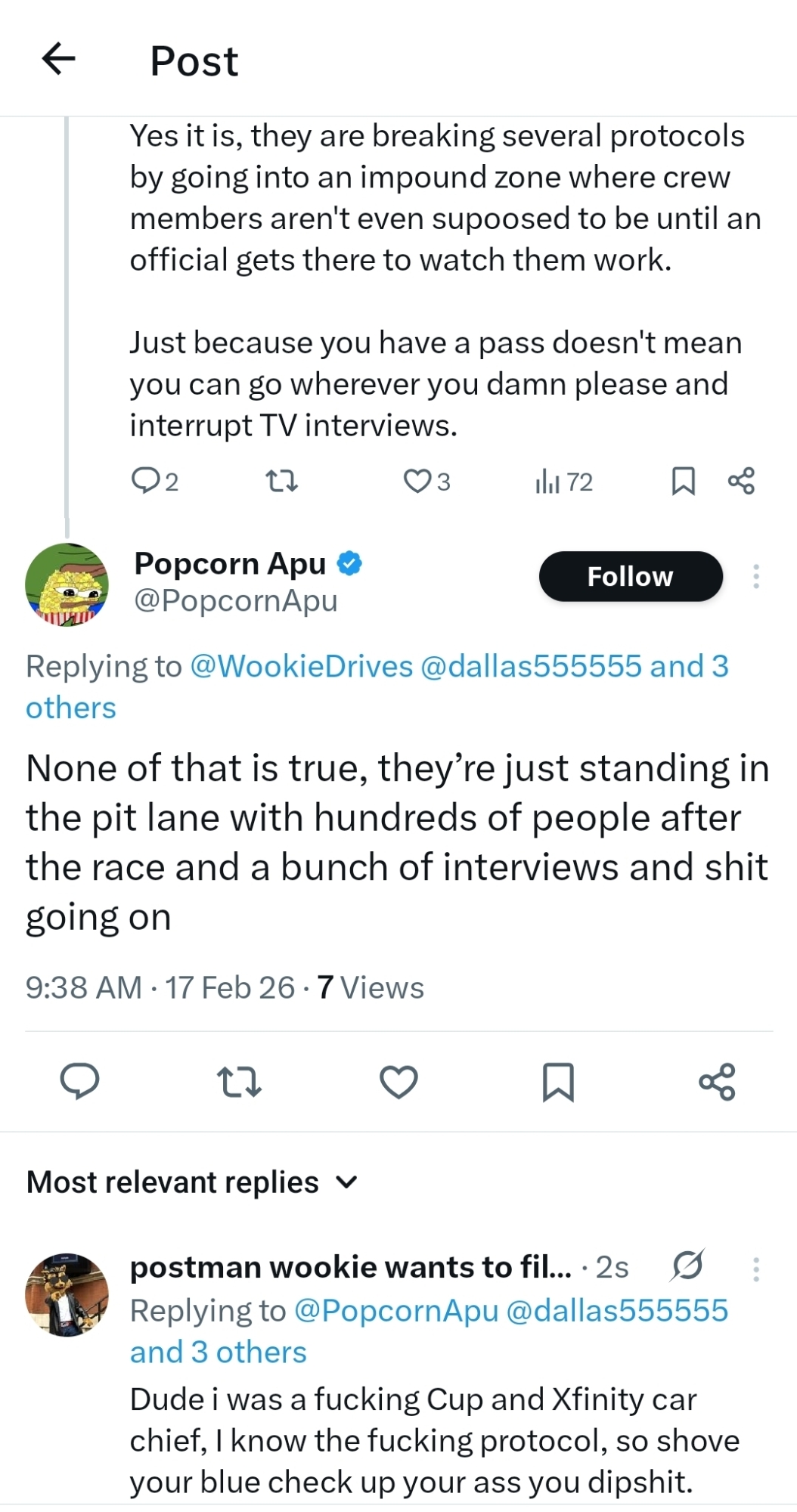Open postman wookie's avatar
Image resolution: width=797 pixels, height=1512 pixels.
tap(67, 1294)
